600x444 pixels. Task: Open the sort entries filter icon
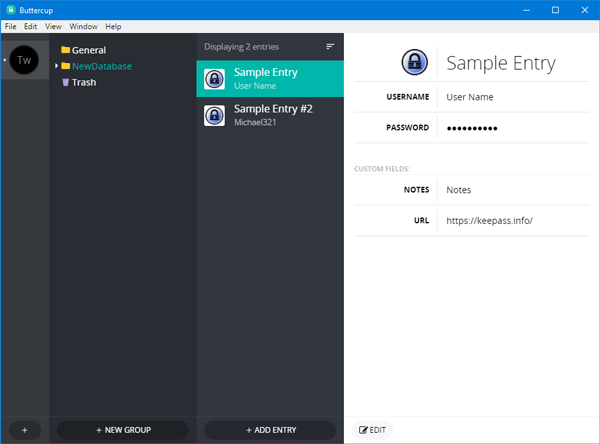(330, 47)
